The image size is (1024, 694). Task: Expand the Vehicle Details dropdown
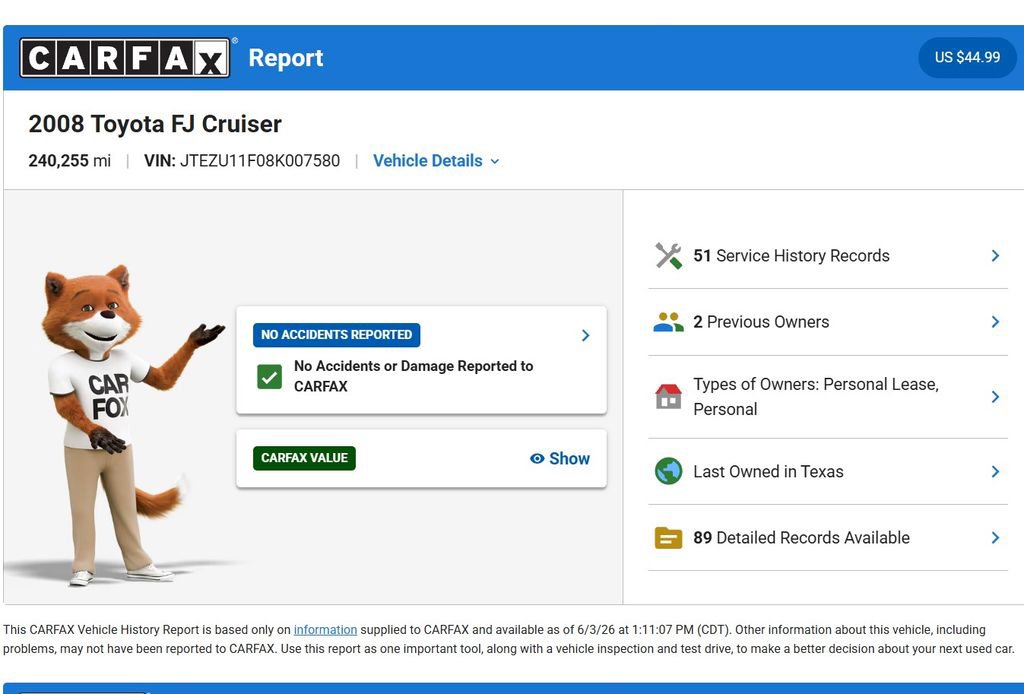436,161
